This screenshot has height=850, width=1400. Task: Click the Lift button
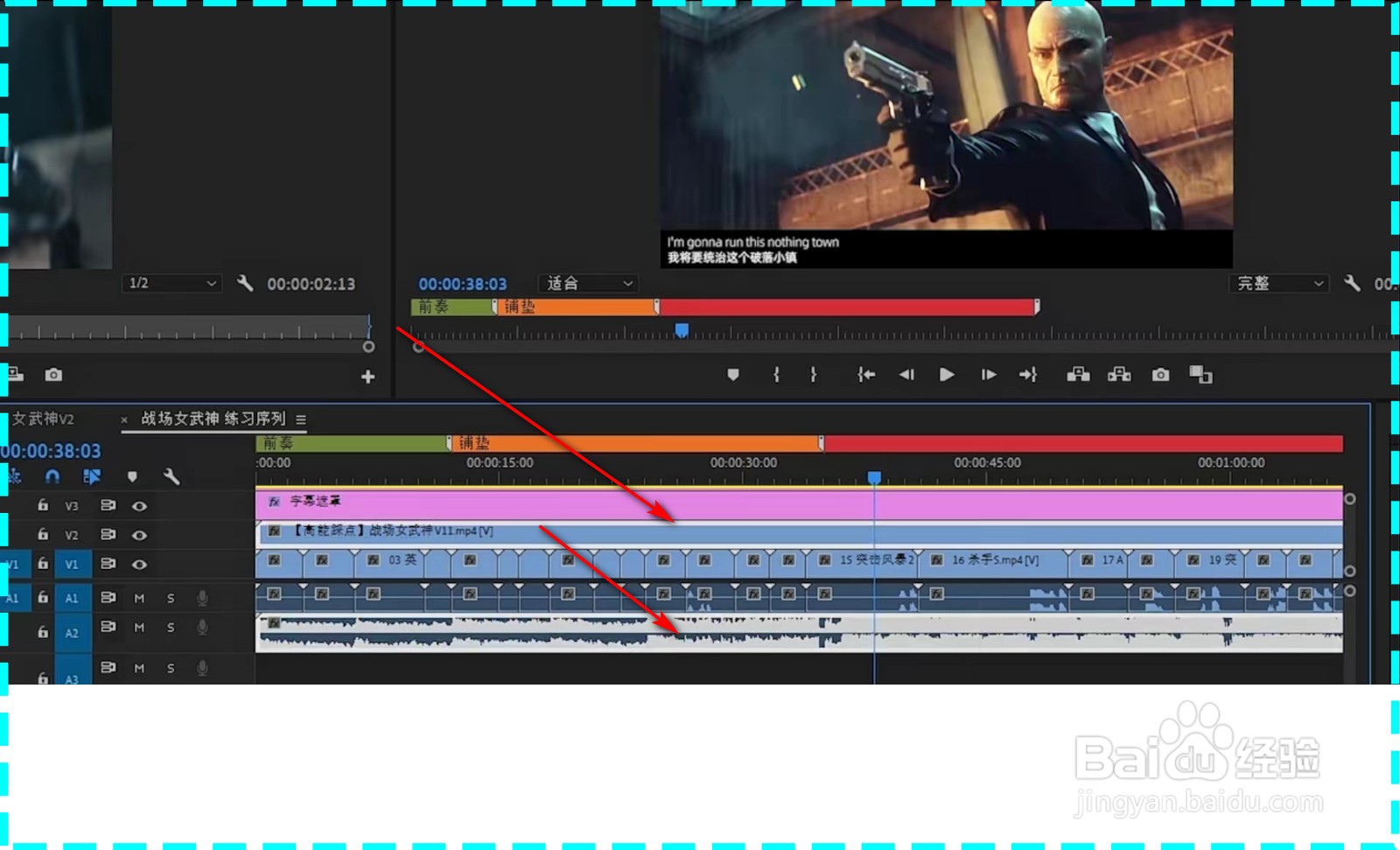click(x=1078, y=375)
